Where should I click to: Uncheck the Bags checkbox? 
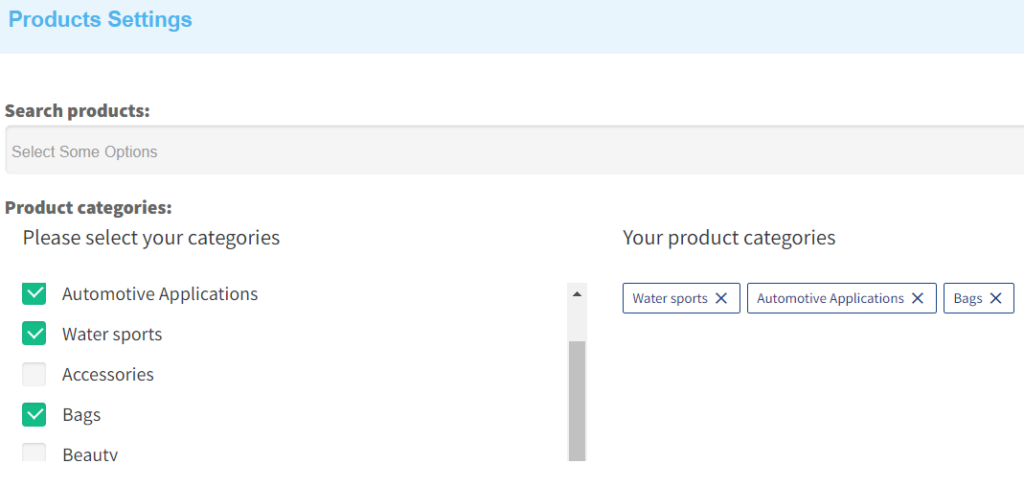(34, 415)
